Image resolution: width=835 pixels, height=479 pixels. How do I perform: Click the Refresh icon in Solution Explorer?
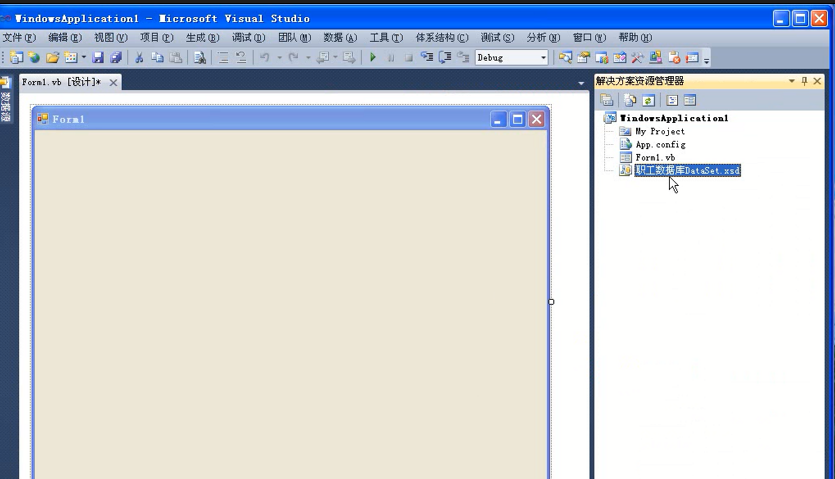648,100
